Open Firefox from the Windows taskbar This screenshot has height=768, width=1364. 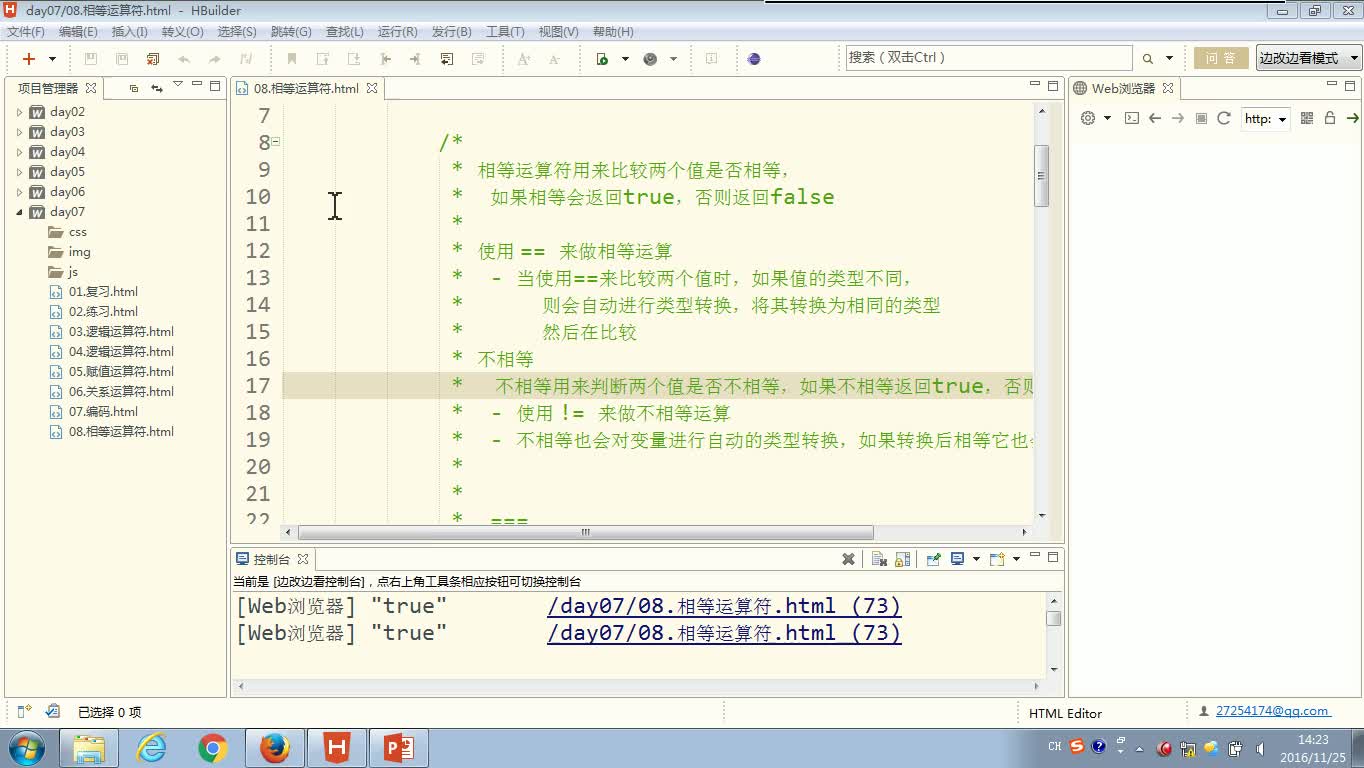(x=275, y=748)
